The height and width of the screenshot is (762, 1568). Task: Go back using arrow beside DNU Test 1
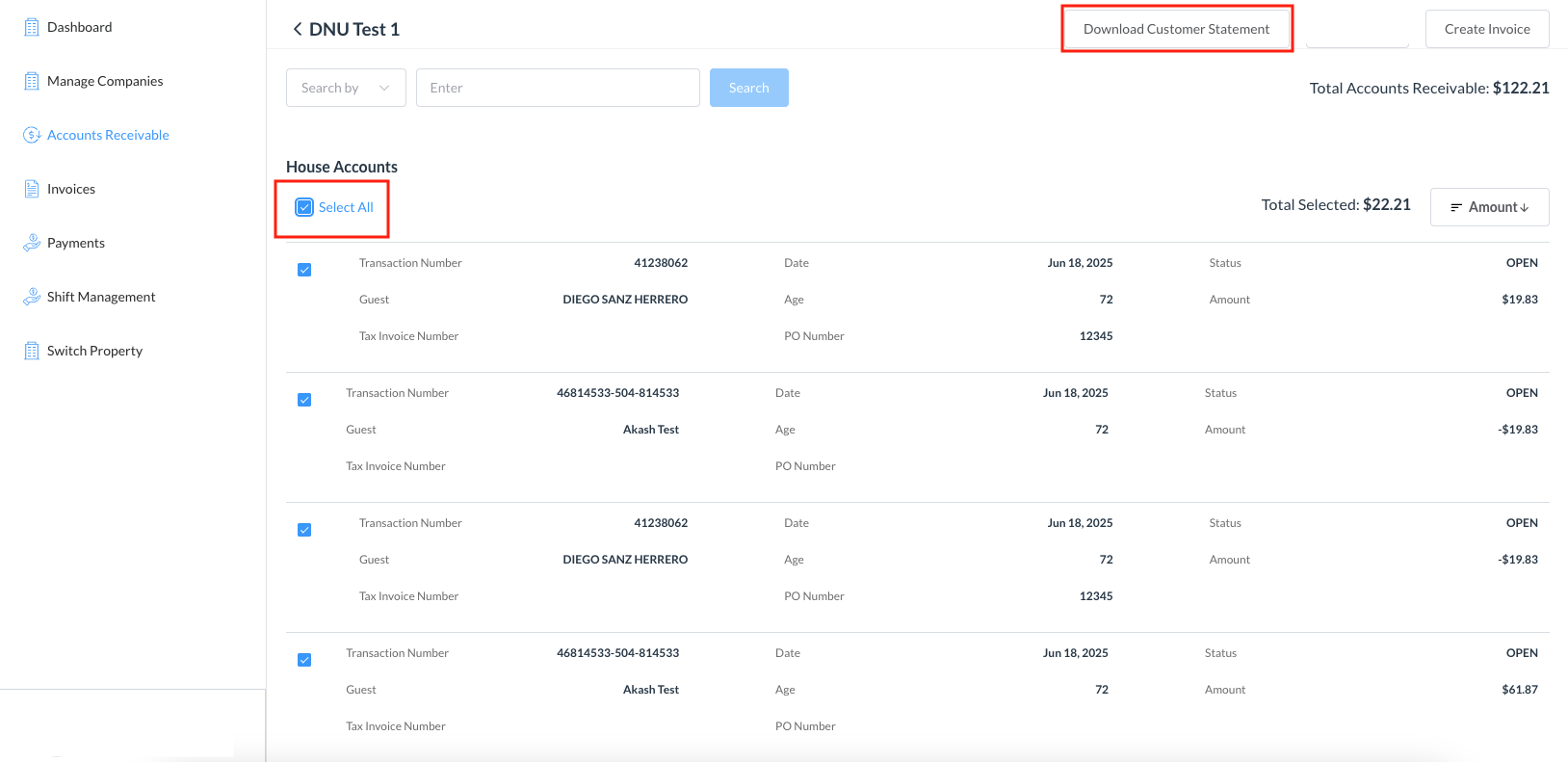(x=298, y=29)
